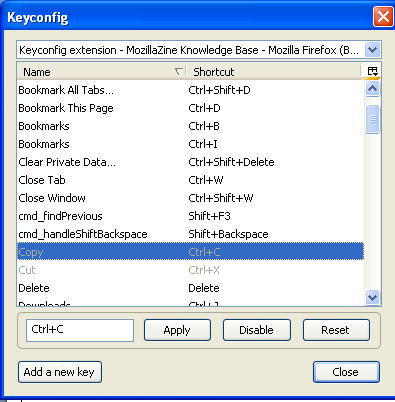Select the cmd_handleShiftBackspace row
This screenshot has height=402, width=395.
click(x=190, y=234)
